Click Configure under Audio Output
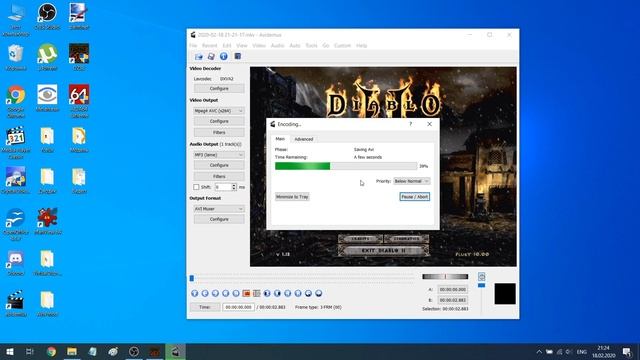Viewport: 640px width, 360px height. 219,165
